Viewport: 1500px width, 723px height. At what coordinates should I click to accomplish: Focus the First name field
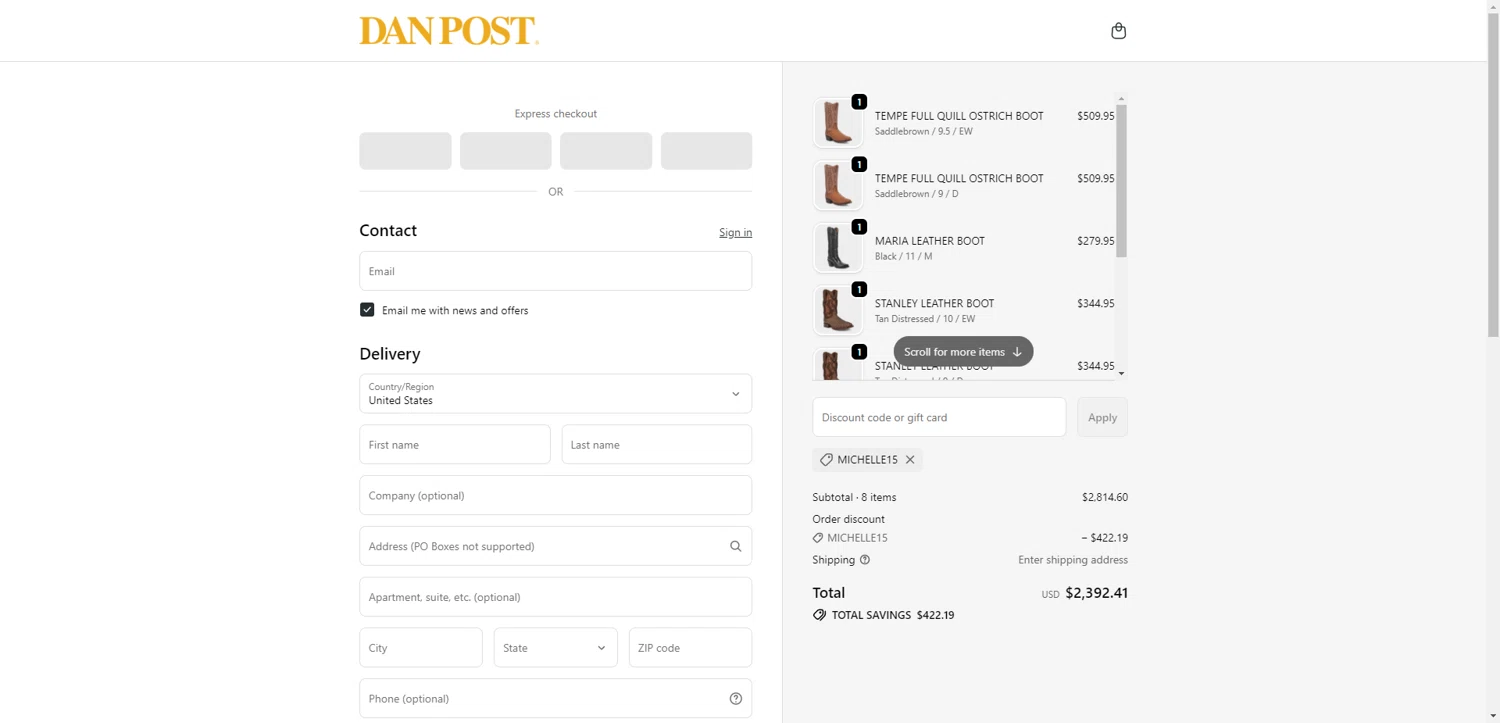tap(454, 445)
